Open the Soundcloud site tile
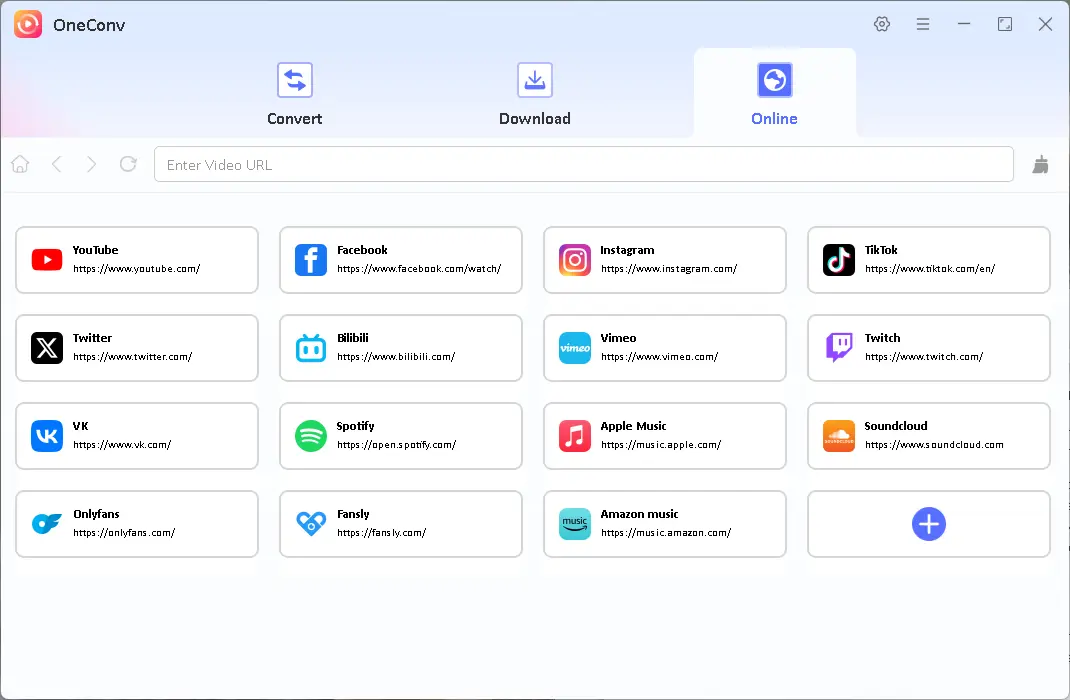 pyautogui.click(x=928, y=436)
